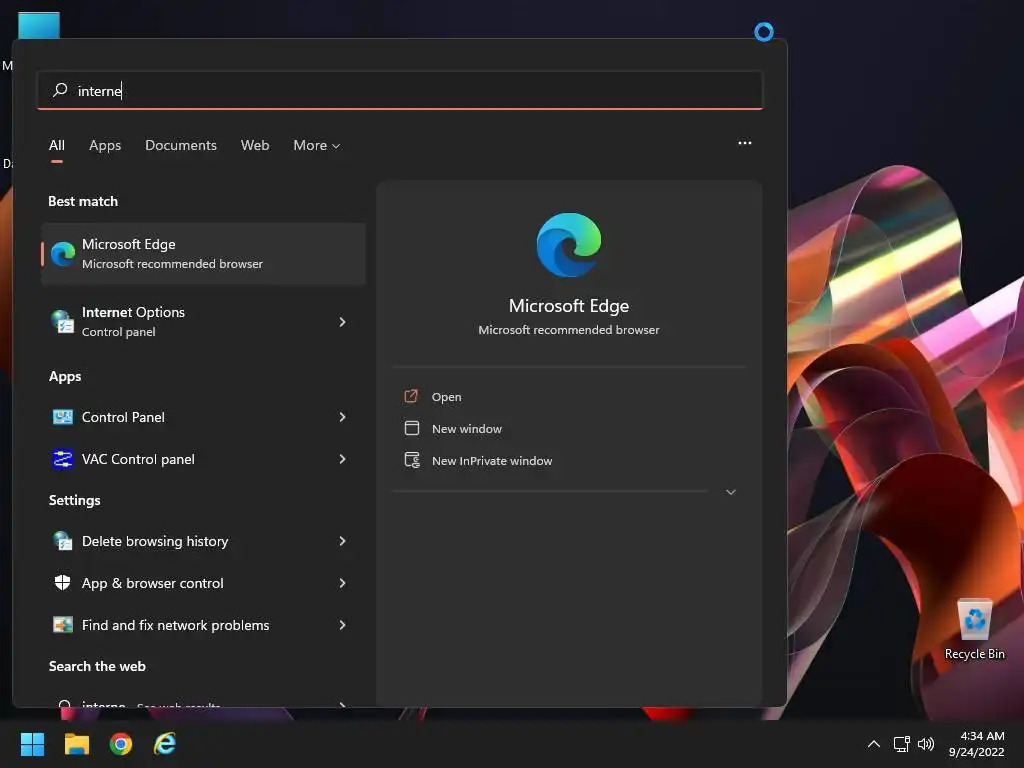
Task: Switch to the Web search tab
Action: tap(255, 145)
